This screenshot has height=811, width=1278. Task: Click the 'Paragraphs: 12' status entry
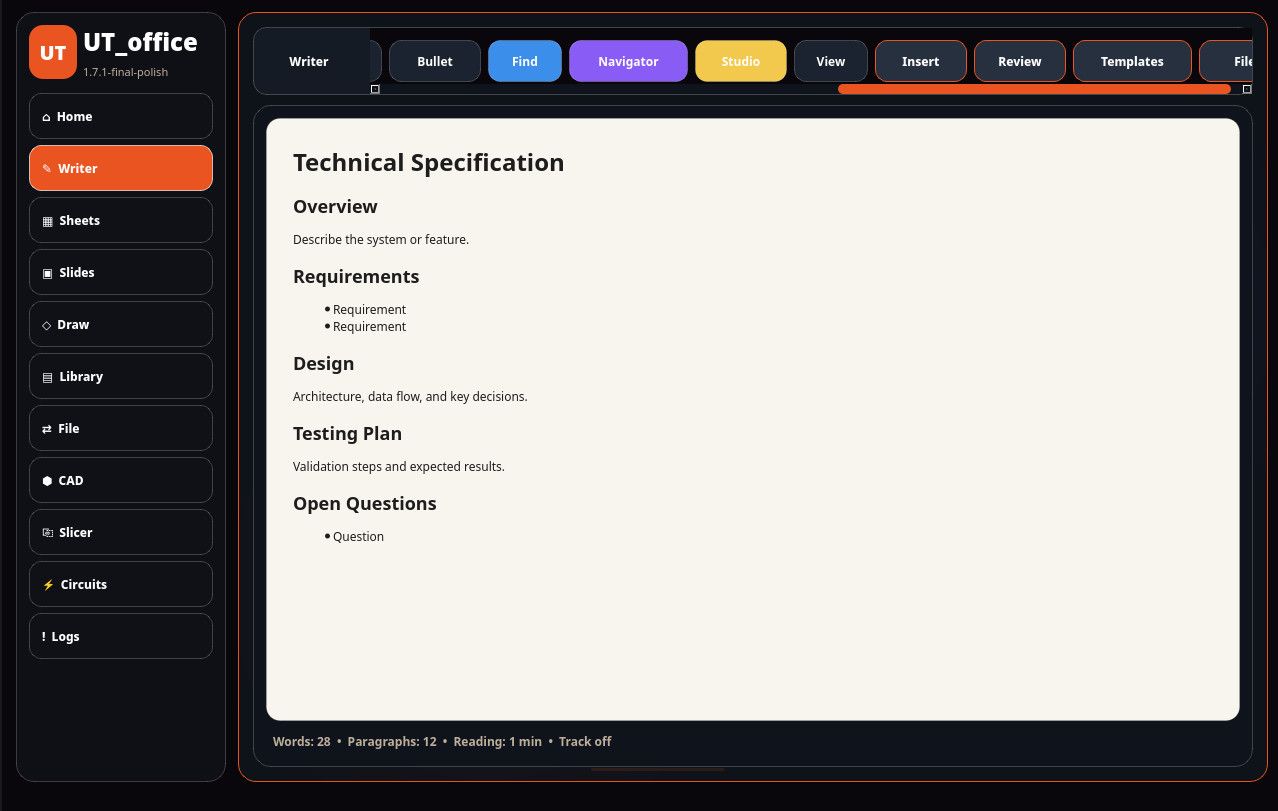[392, 742]
